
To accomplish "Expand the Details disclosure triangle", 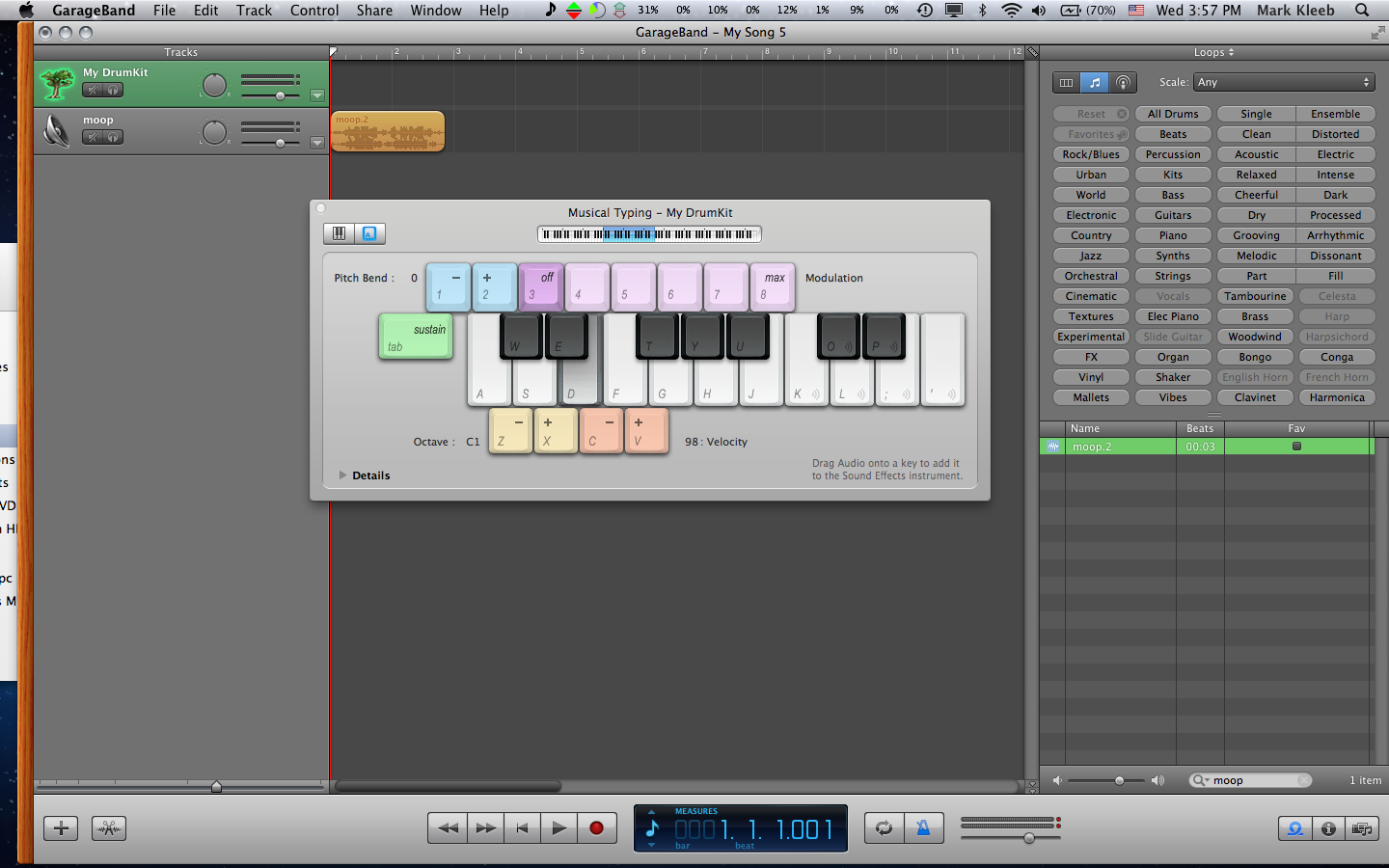I will [342, 475].
